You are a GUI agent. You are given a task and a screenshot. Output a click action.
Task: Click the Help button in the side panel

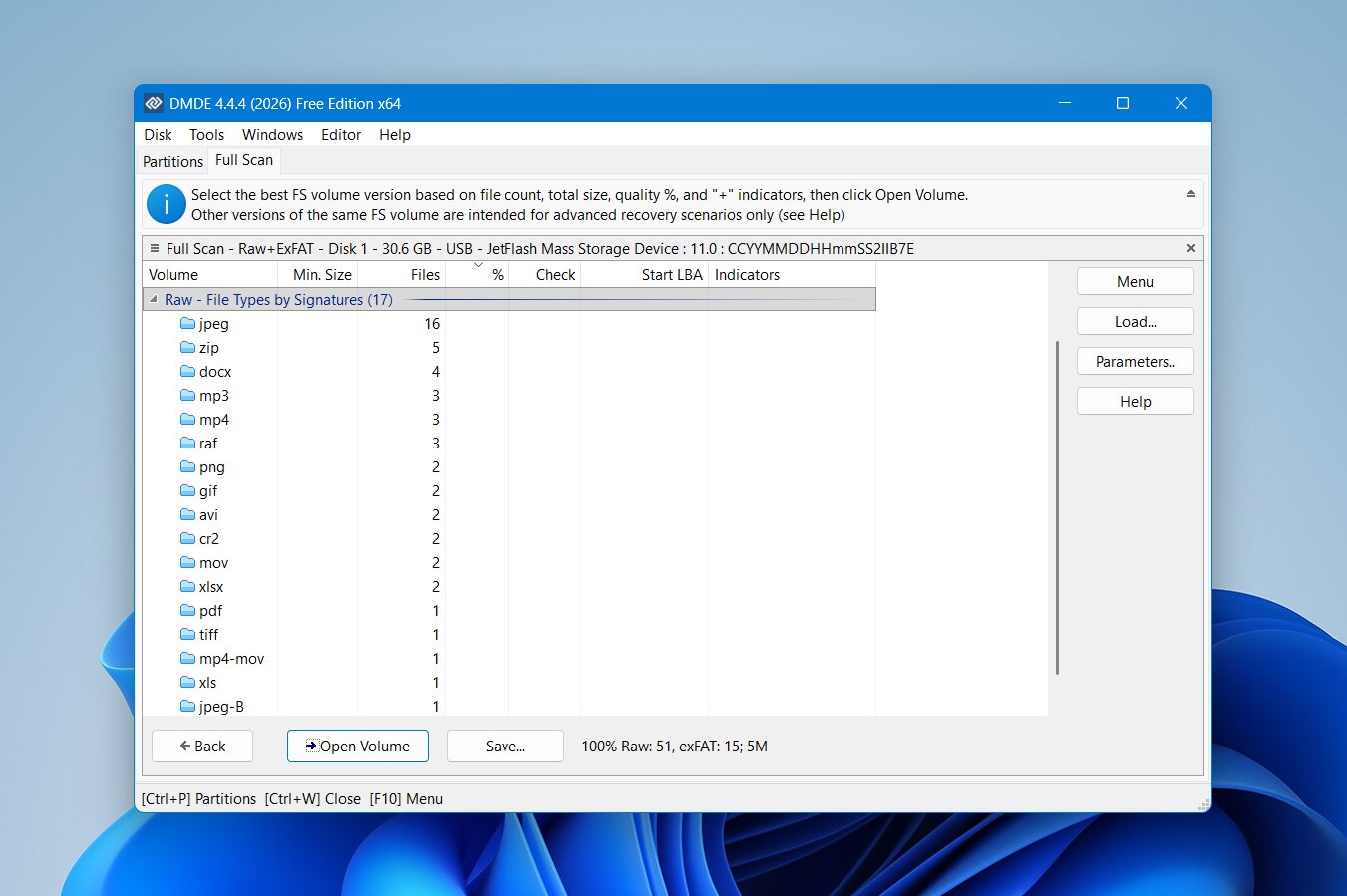[1135, 401]
